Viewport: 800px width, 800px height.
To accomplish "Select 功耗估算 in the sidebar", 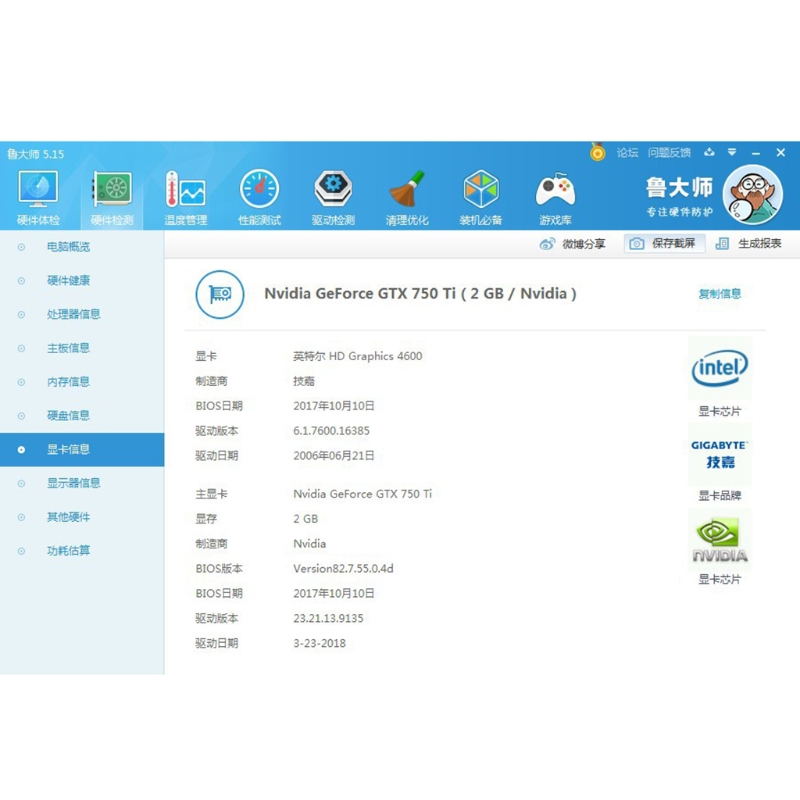I will [x=68, y=551].
